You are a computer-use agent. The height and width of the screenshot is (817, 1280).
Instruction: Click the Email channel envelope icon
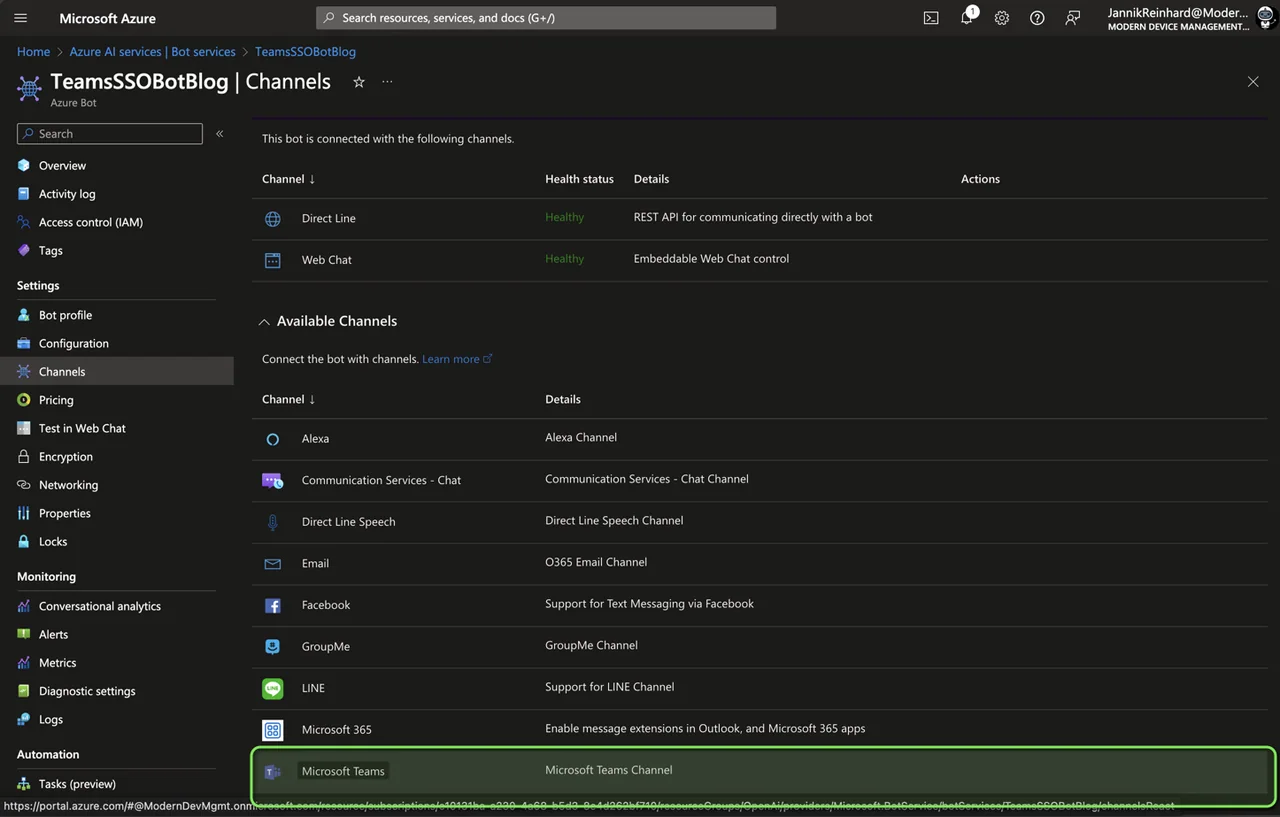(x=273, y=564)
